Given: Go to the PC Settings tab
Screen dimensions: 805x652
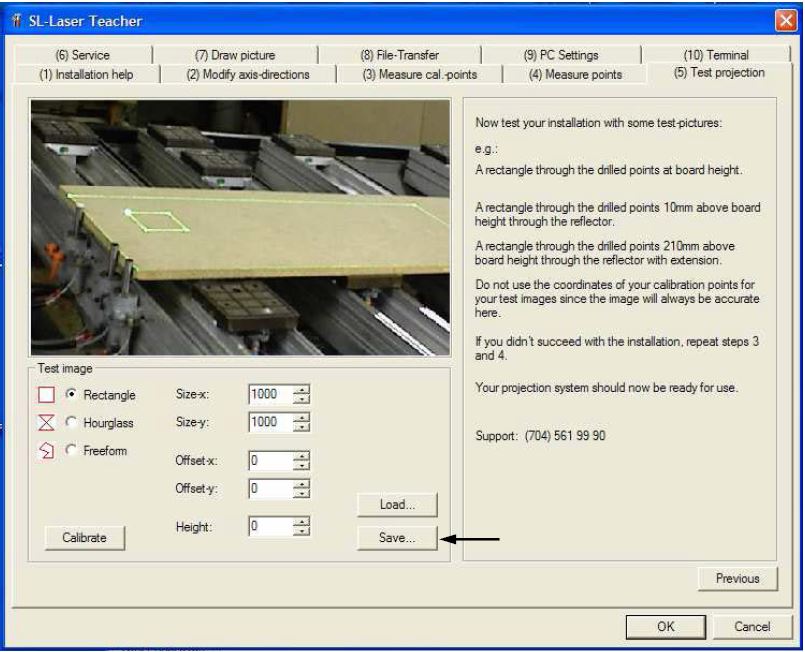Looking at the screenshot, I should [x=560, y=55].
